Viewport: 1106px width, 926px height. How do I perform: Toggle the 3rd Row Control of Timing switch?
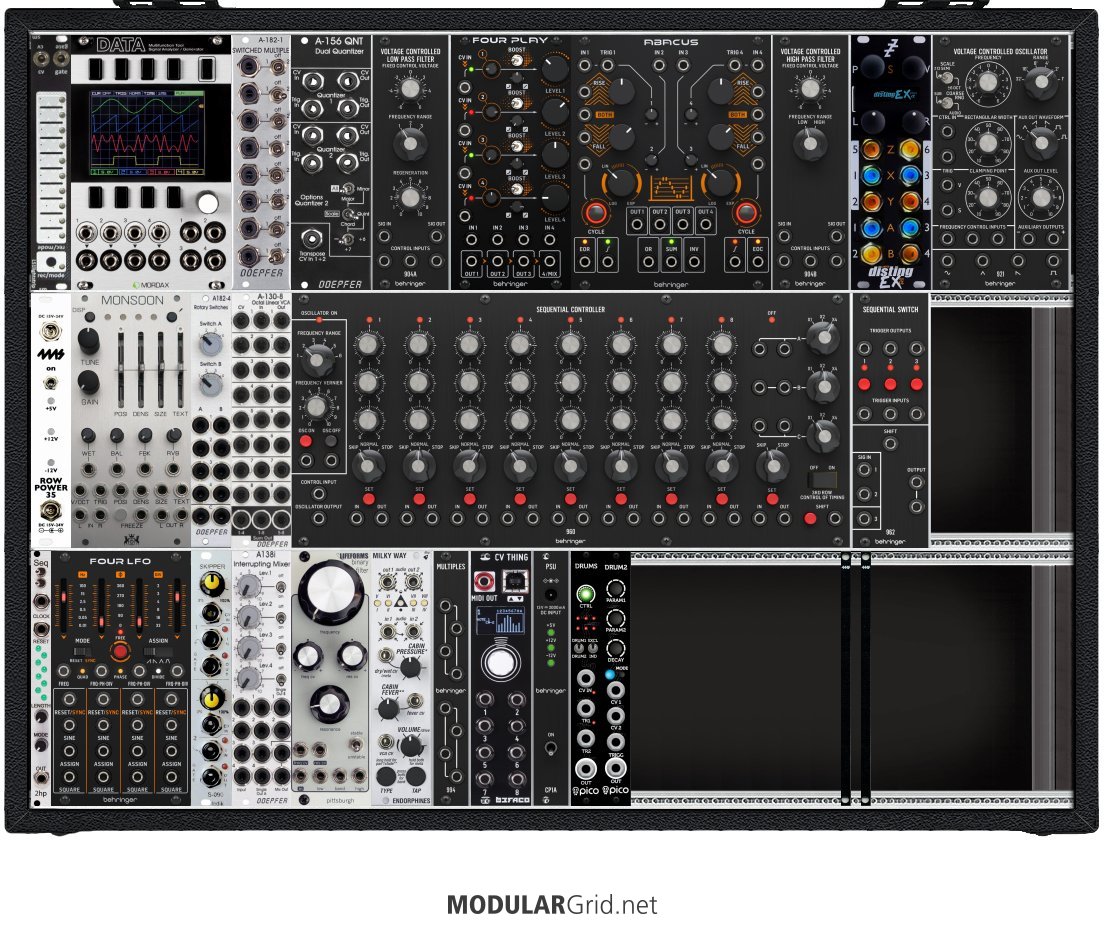coord(822,481)
